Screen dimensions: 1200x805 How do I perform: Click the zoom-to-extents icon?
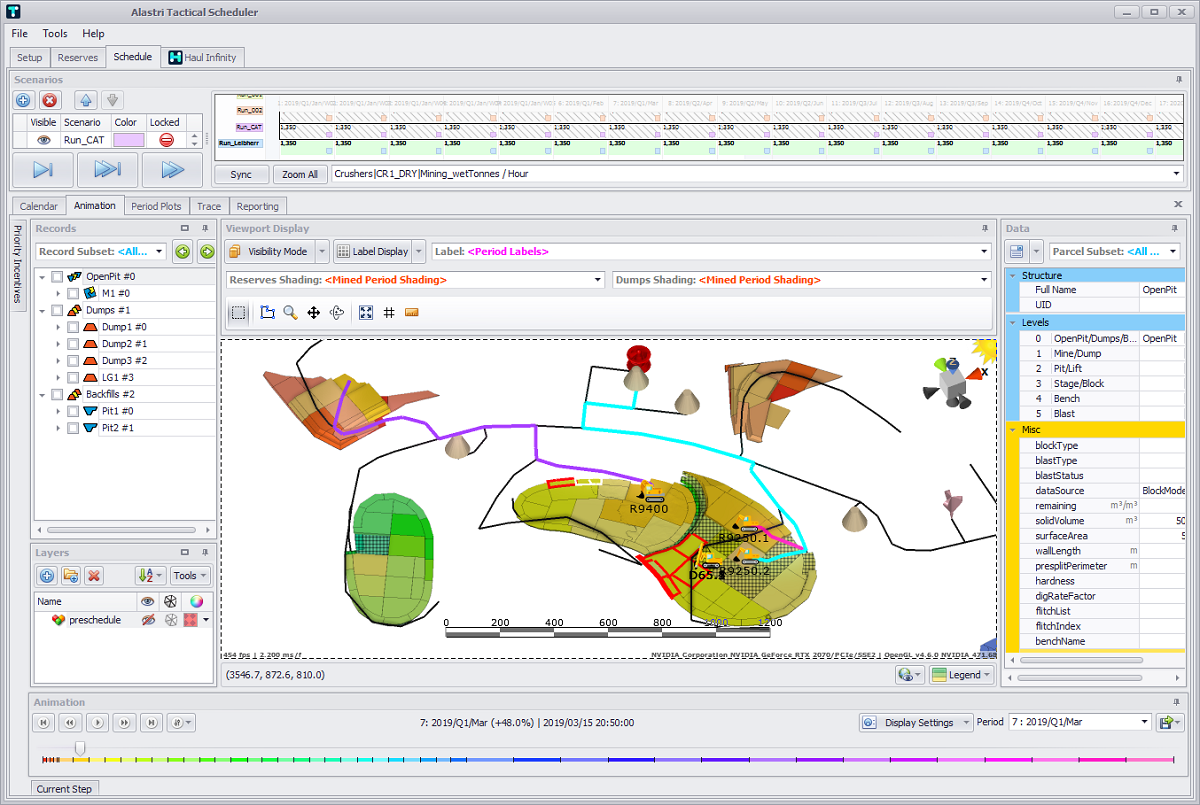366,313
